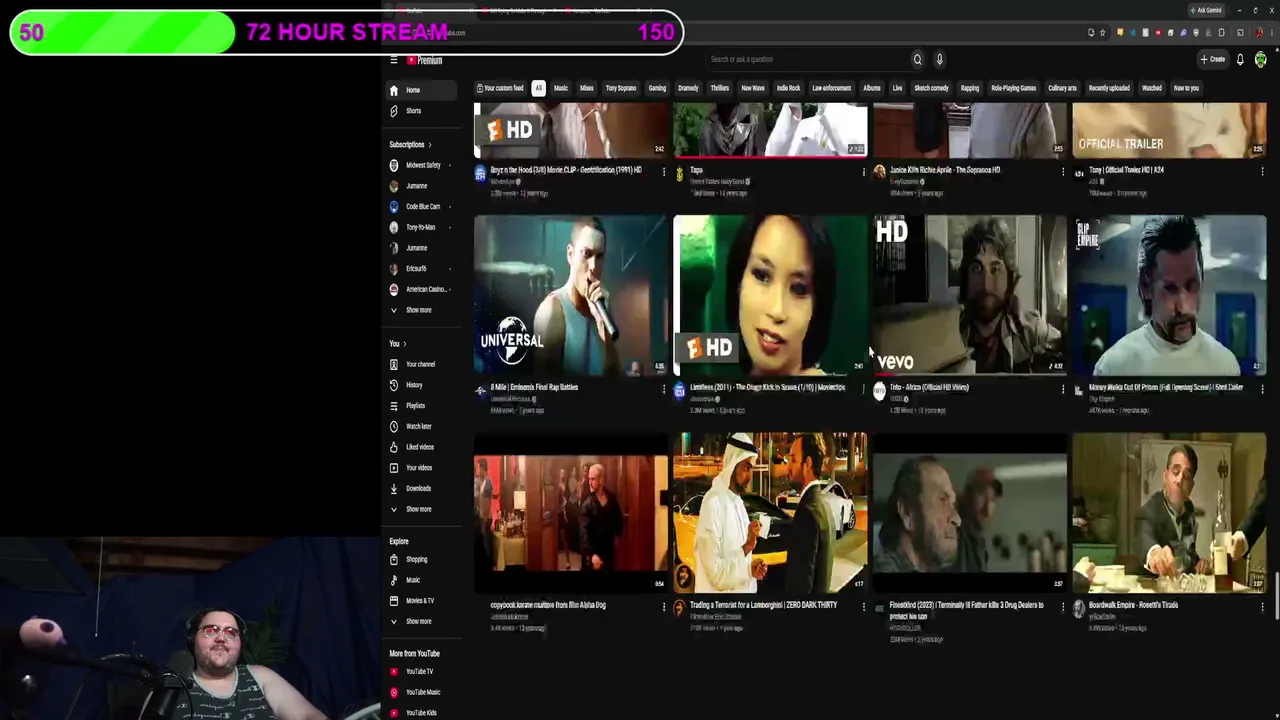Open the notifications bell
Screen dimensions: 1280x720
coord(1240,59)
